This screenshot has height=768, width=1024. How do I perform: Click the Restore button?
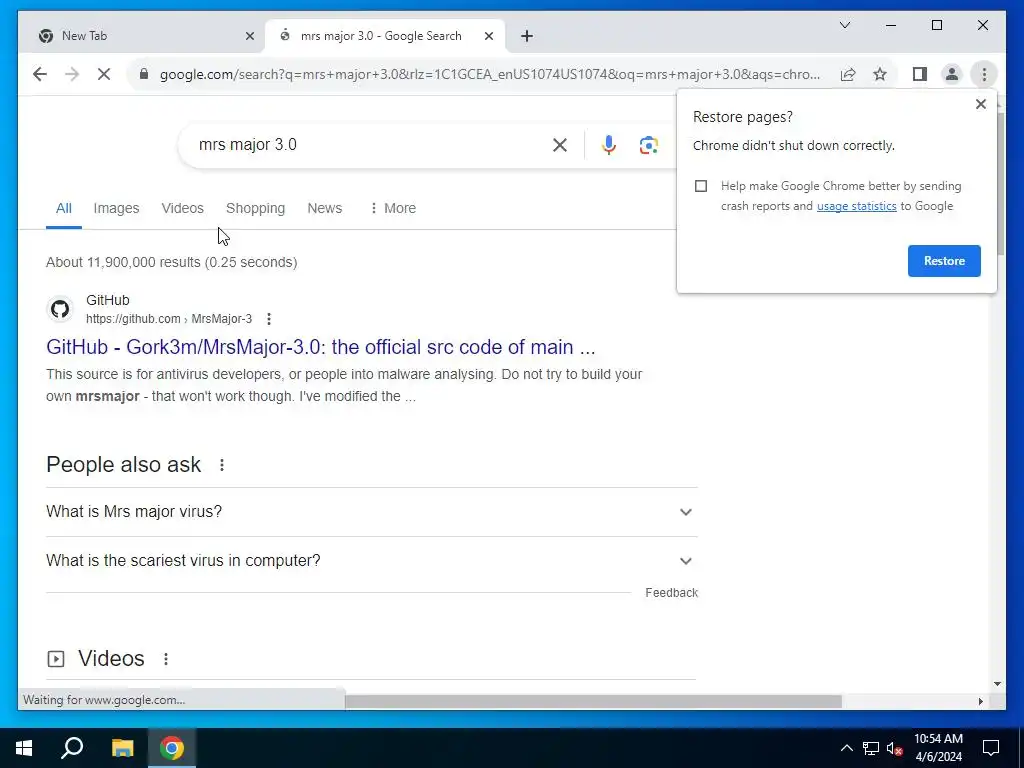click(x=944, y=261)
